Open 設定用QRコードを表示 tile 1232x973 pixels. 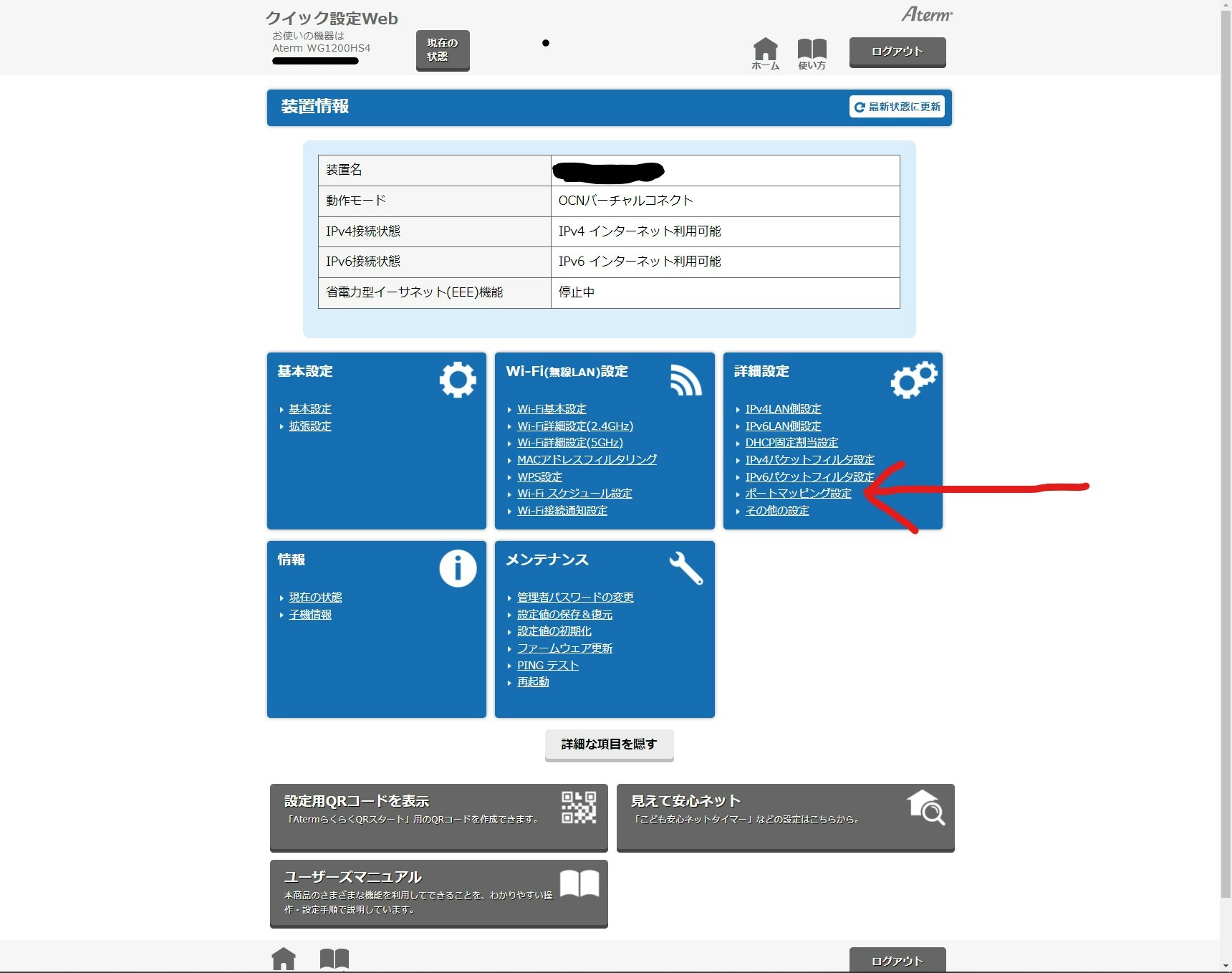point(439,818)
